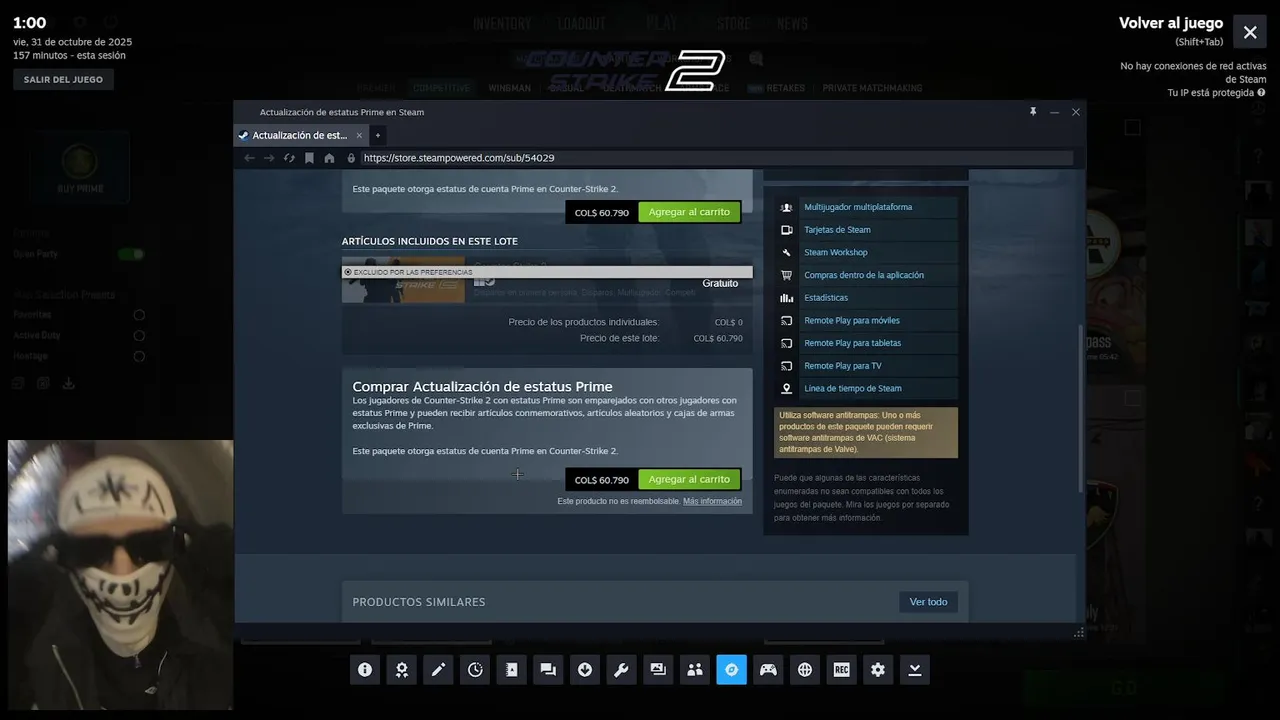Toggle the Open Party switch in game
The height and width of the screenshot is (720, 1280).
point(131,254)
